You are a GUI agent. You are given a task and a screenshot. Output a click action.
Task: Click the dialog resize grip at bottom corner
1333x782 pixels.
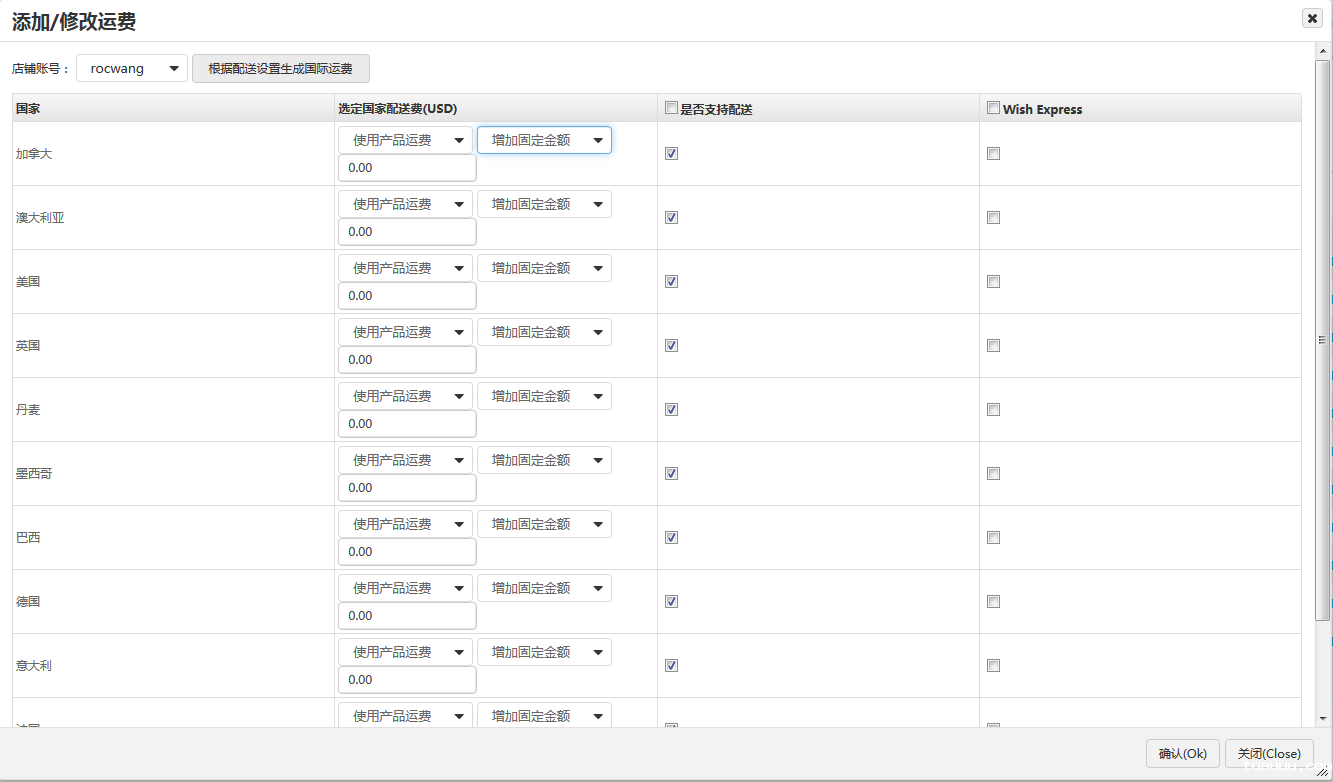[x=1322, y=771]
